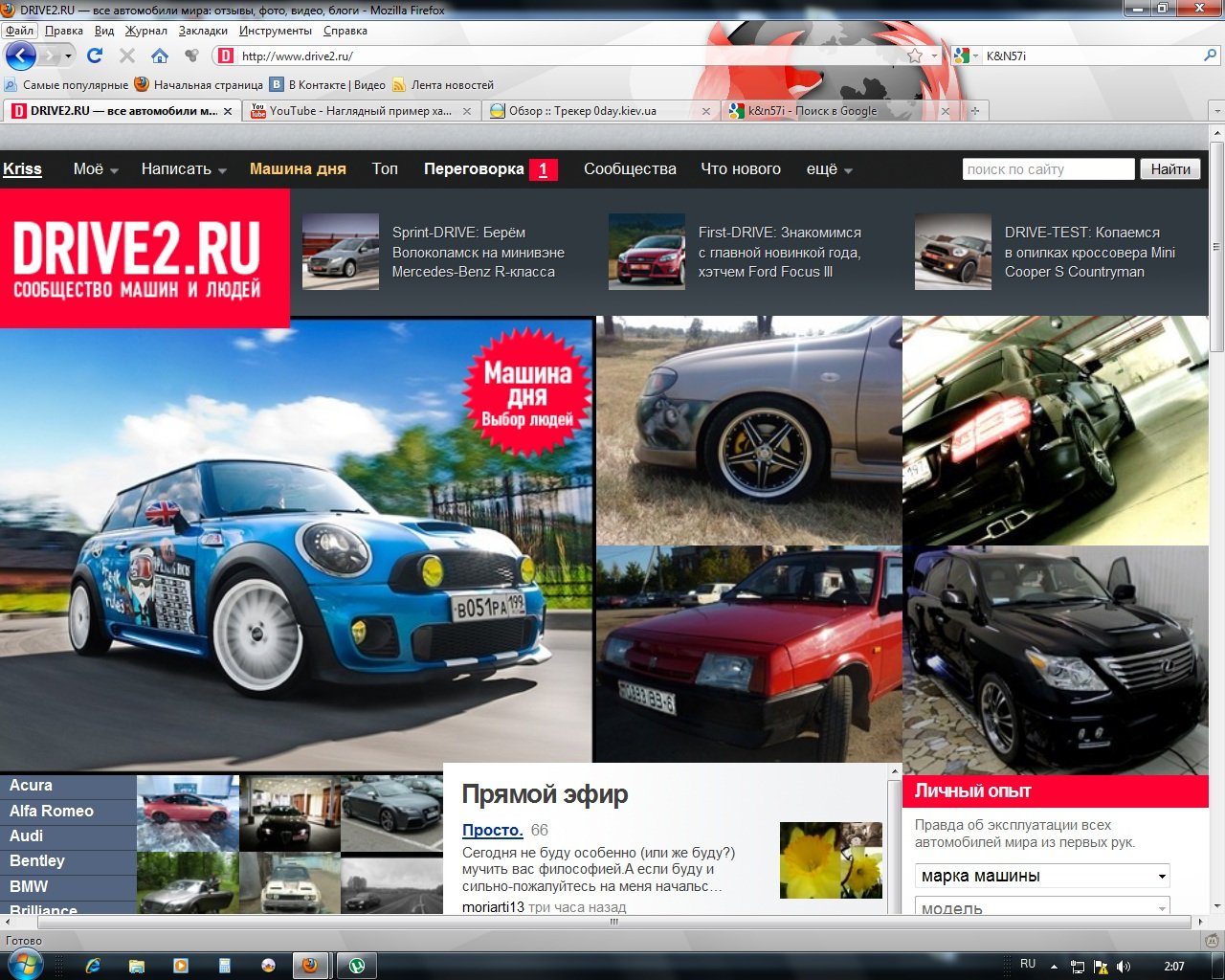Click the Google search engine icon
The height and width of the screenshot is (980, 1225).
[x=961, y=56]
